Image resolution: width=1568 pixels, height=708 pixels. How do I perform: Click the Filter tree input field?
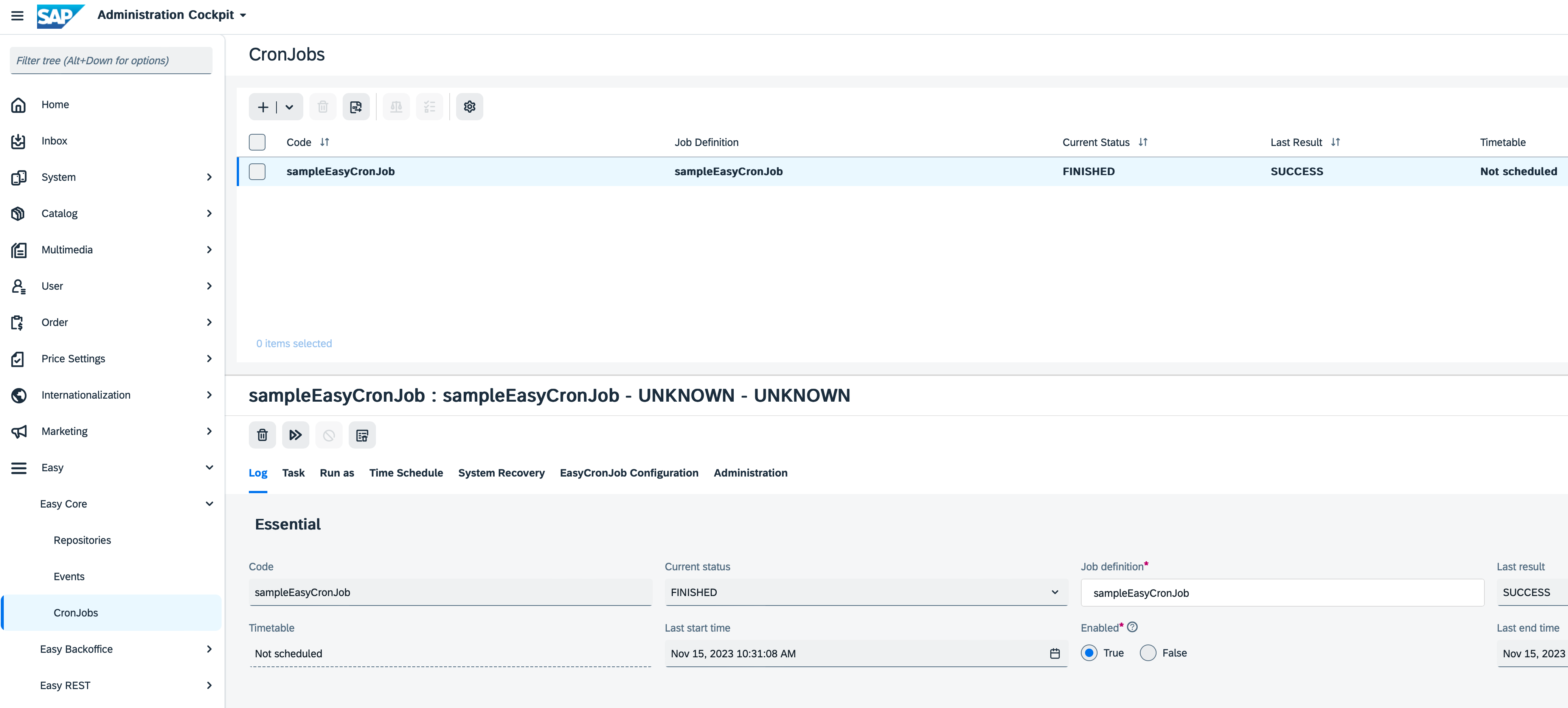(x=112, y=61)
